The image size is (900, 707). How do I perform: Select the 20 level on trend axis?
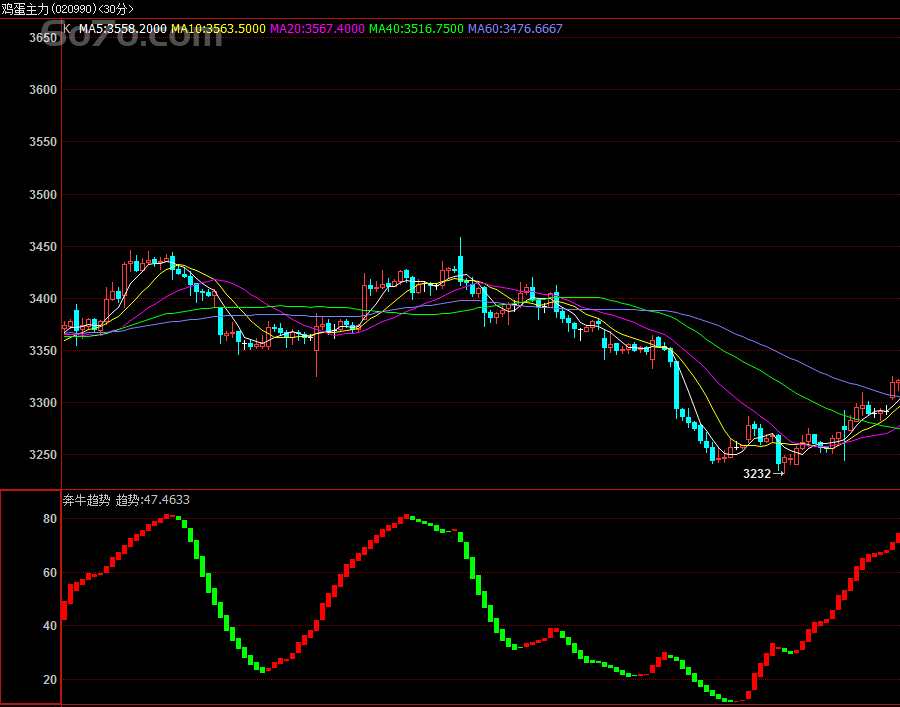coord(50,680)
